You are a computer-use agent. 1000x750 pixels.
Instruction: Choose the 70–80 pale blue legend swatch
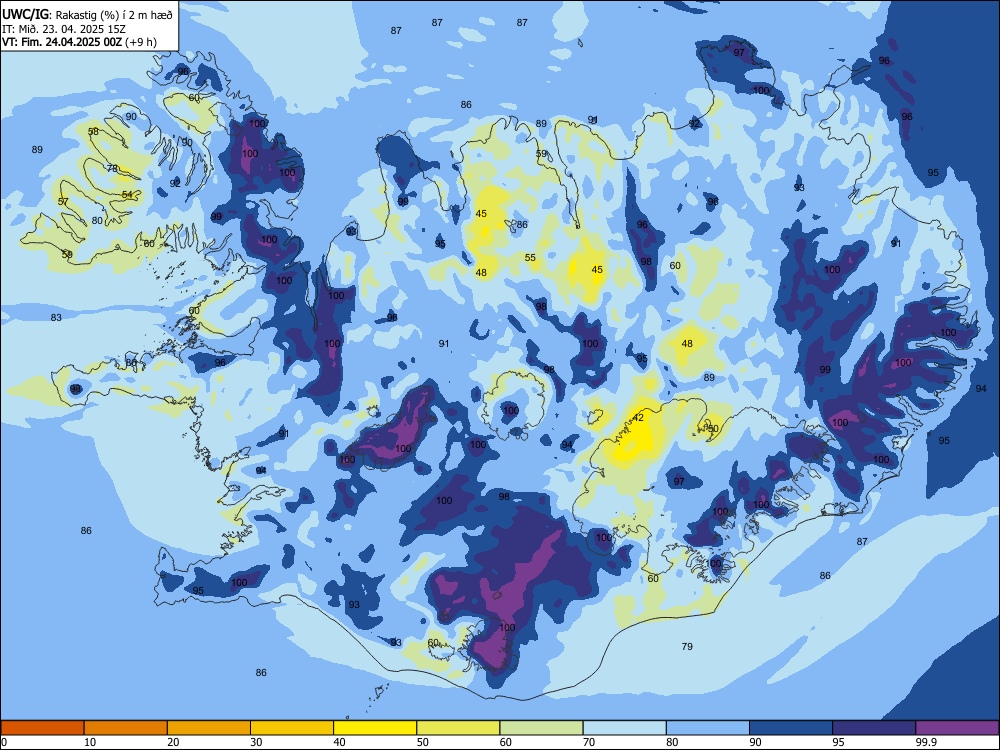[x=624, y=728]
